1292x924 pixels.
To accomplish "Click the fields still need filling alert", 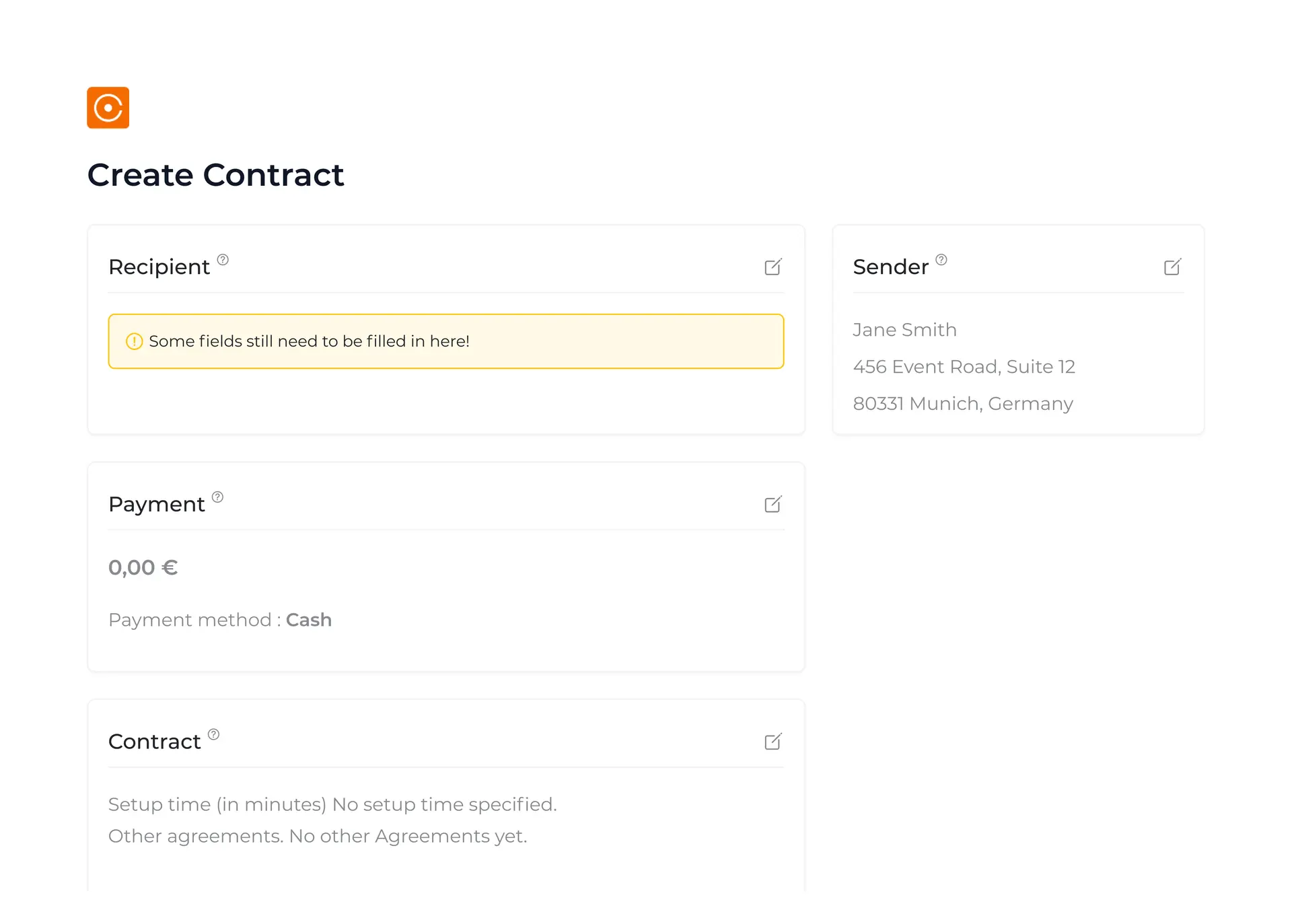I will tap(445, 341).
